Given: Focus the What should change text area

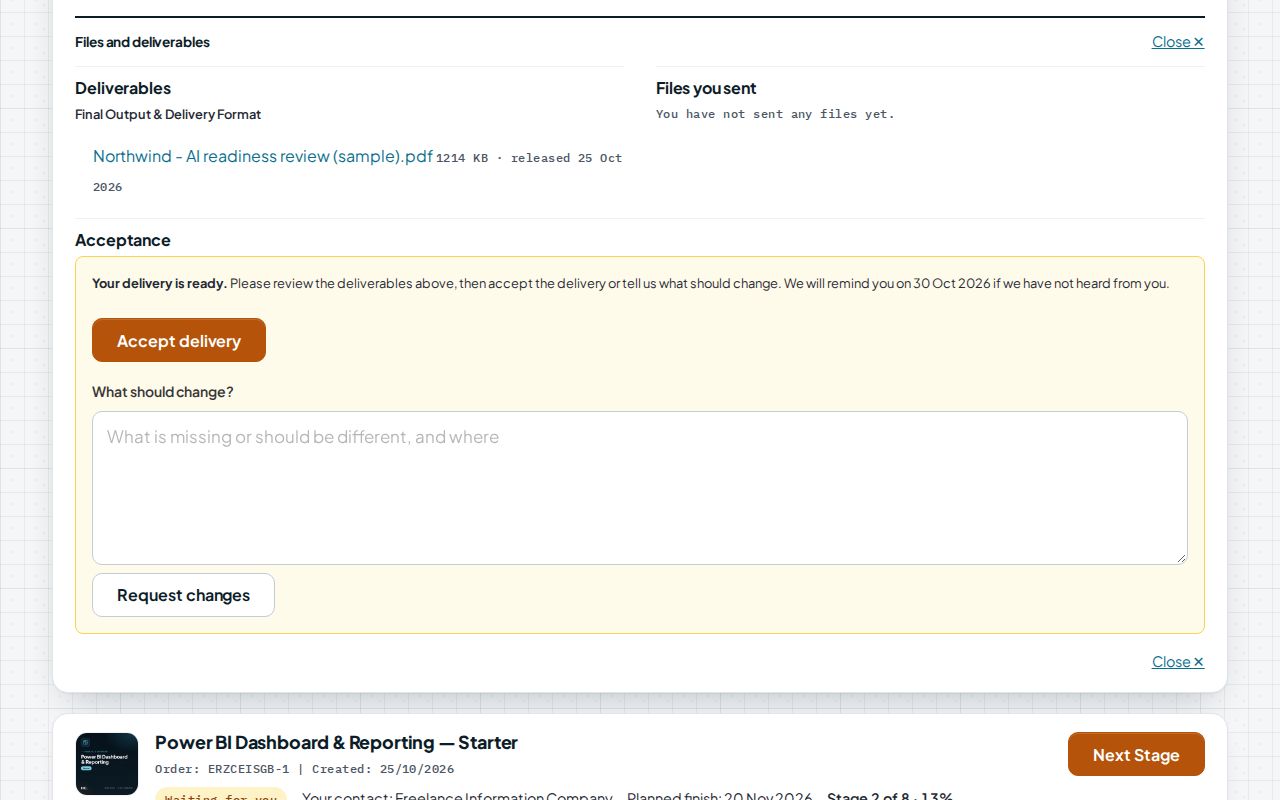Looking at the screenshot, I should [640, 488].
